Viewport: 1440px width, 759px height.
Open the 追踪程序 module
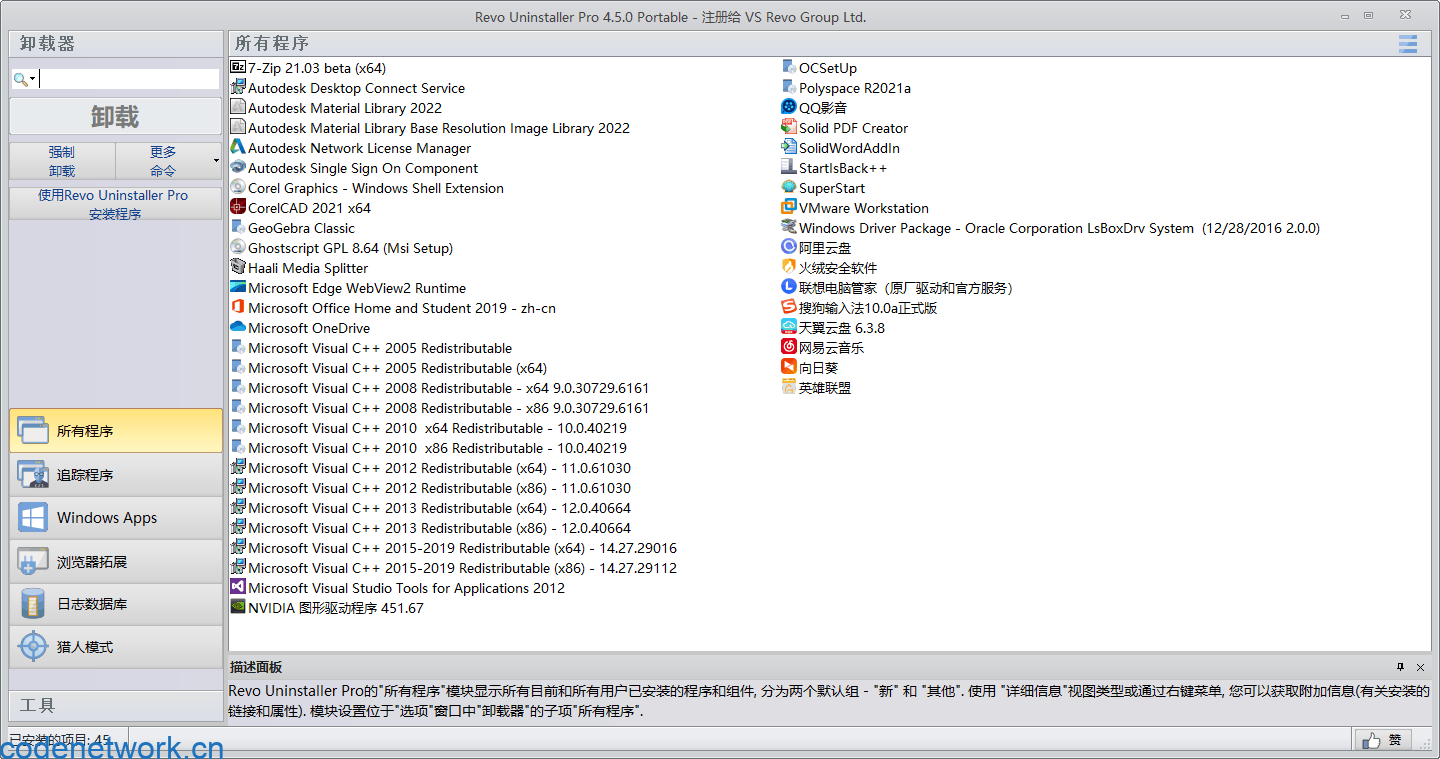pos(115,475)
